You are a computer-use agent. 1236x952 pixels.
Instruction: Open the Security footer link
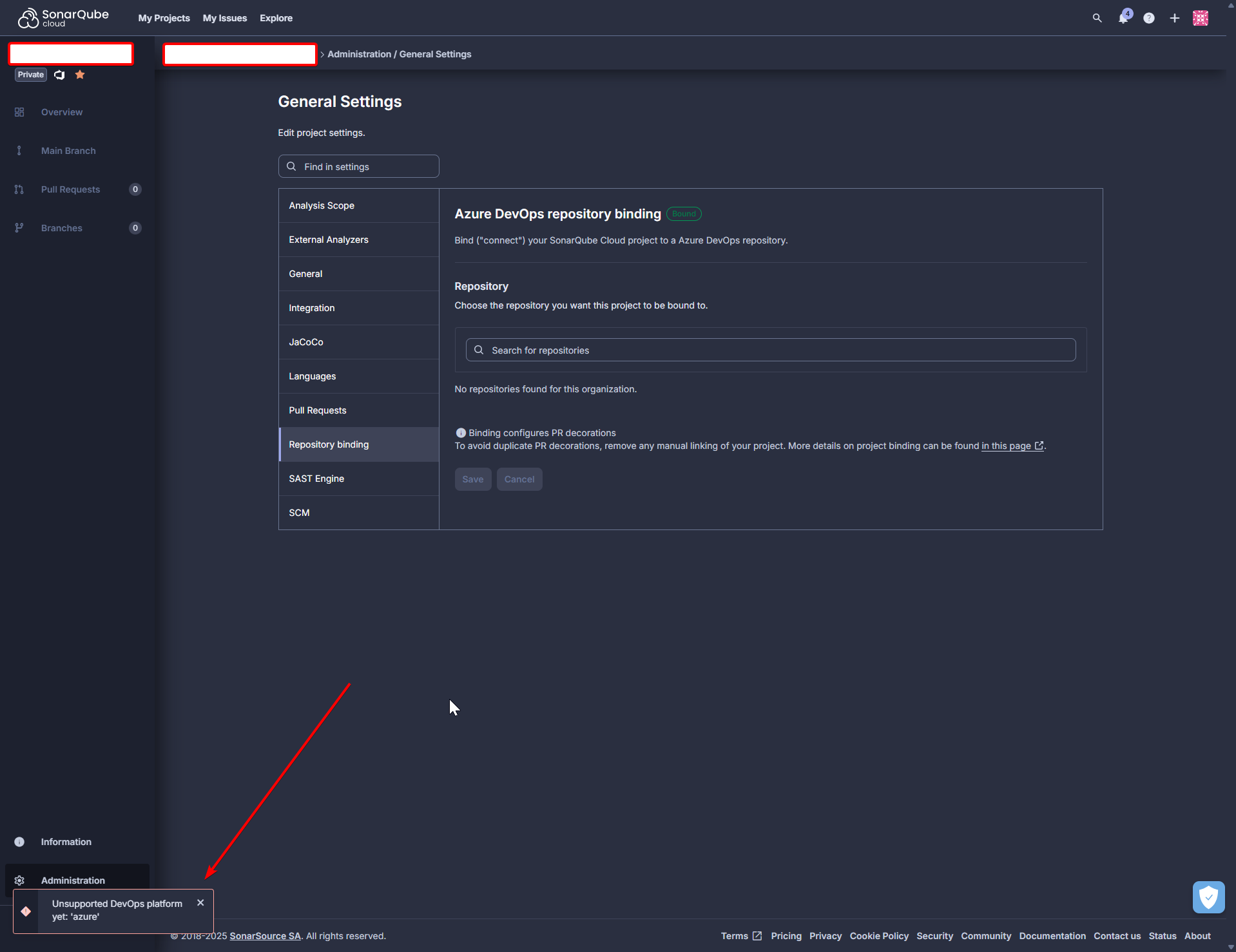point(934,936)
